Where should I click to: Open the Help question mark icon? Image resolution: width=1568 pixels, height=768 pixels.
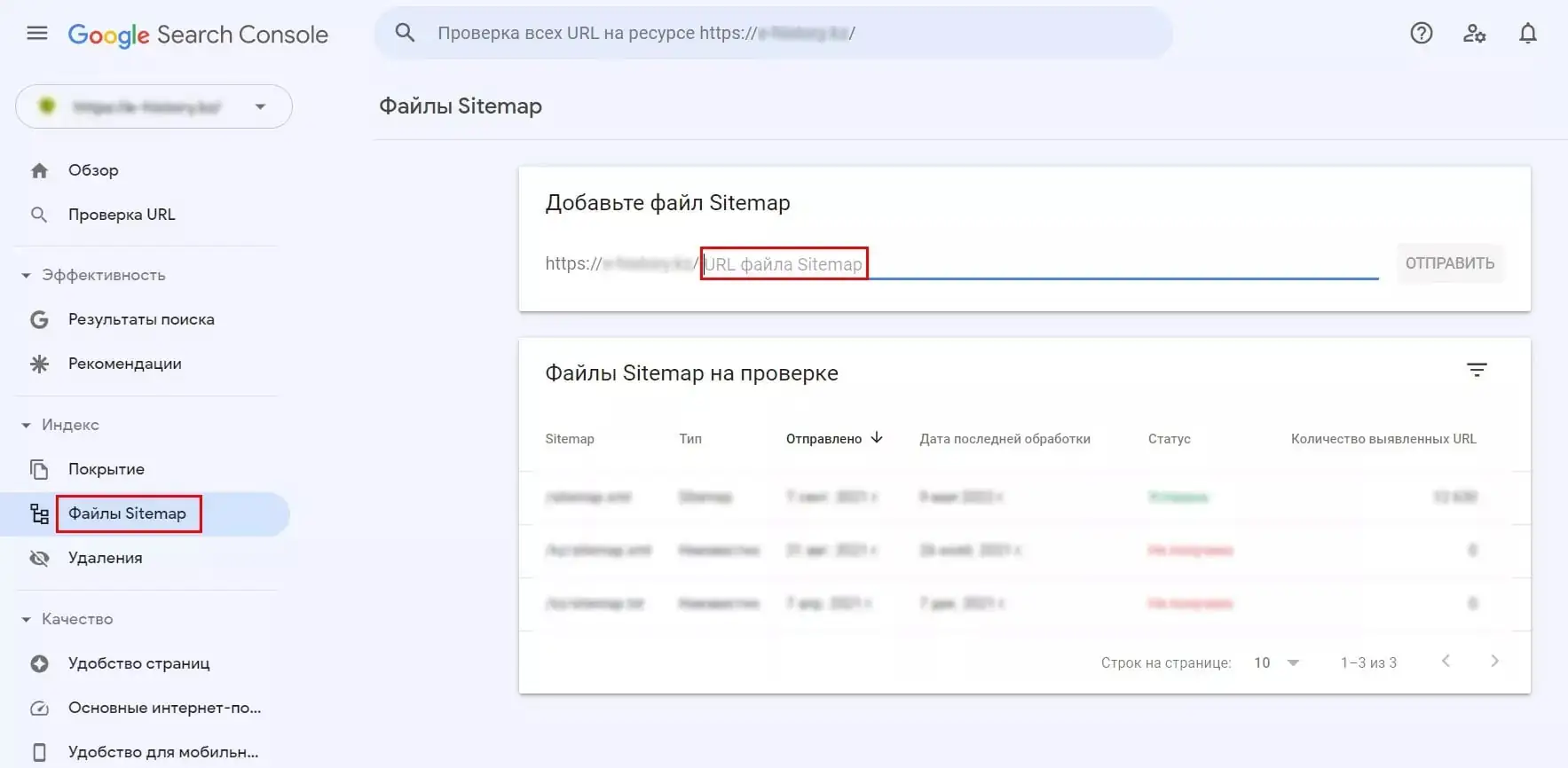[x=1422, y=34]
